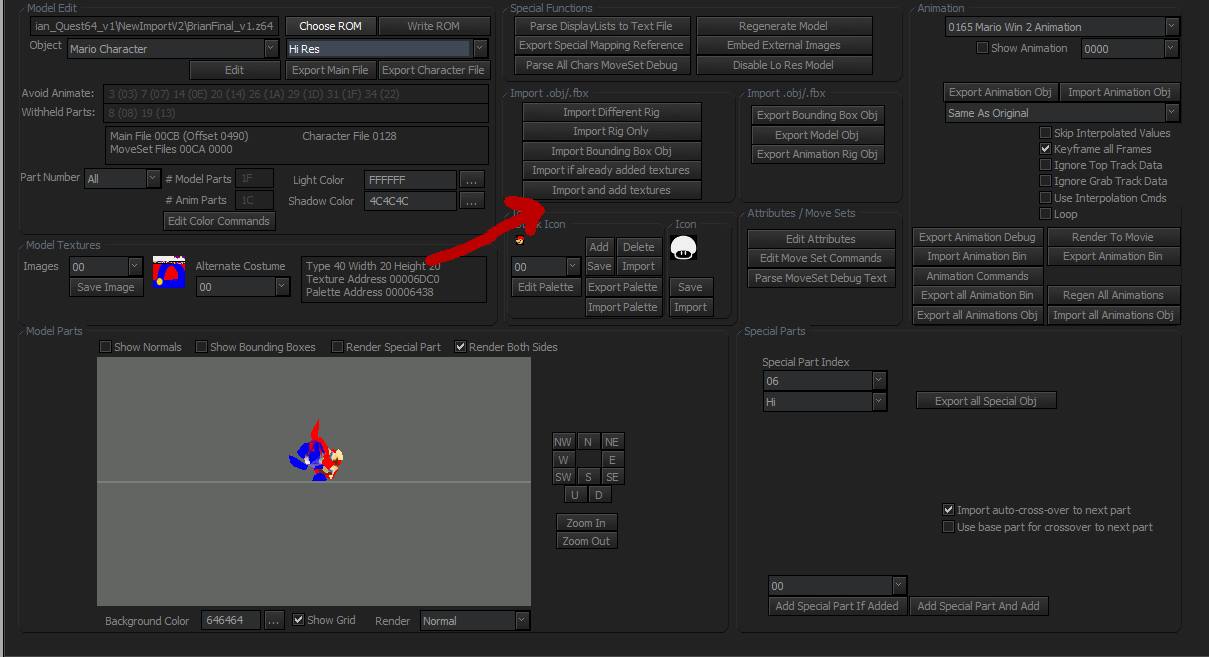Open the Object dropdown showing Mario Character

pyautogui.click(x=173, y=48)
